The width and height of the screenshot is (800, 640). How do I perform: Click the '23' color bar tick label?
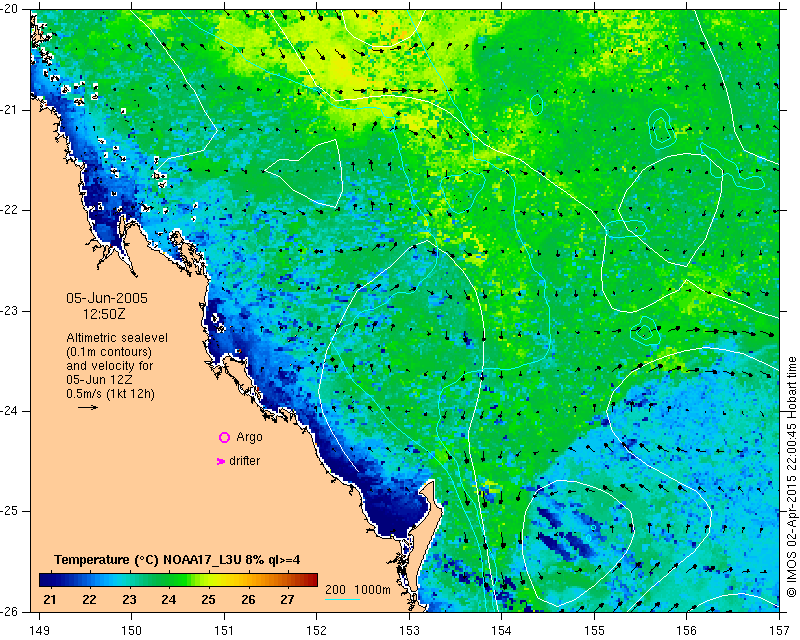(129, 599)
